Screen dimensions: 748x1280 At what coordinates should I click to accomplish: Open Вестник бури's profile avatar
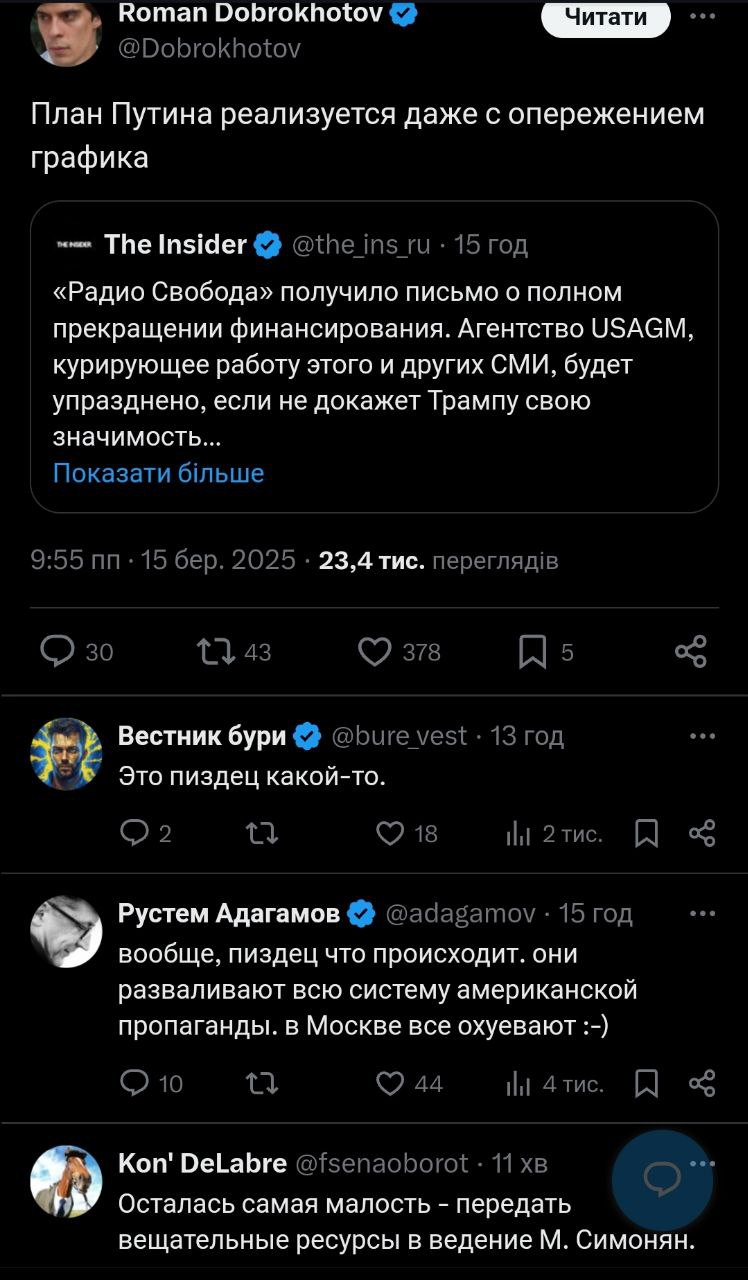pyautogui.click(x=66, y=753)
